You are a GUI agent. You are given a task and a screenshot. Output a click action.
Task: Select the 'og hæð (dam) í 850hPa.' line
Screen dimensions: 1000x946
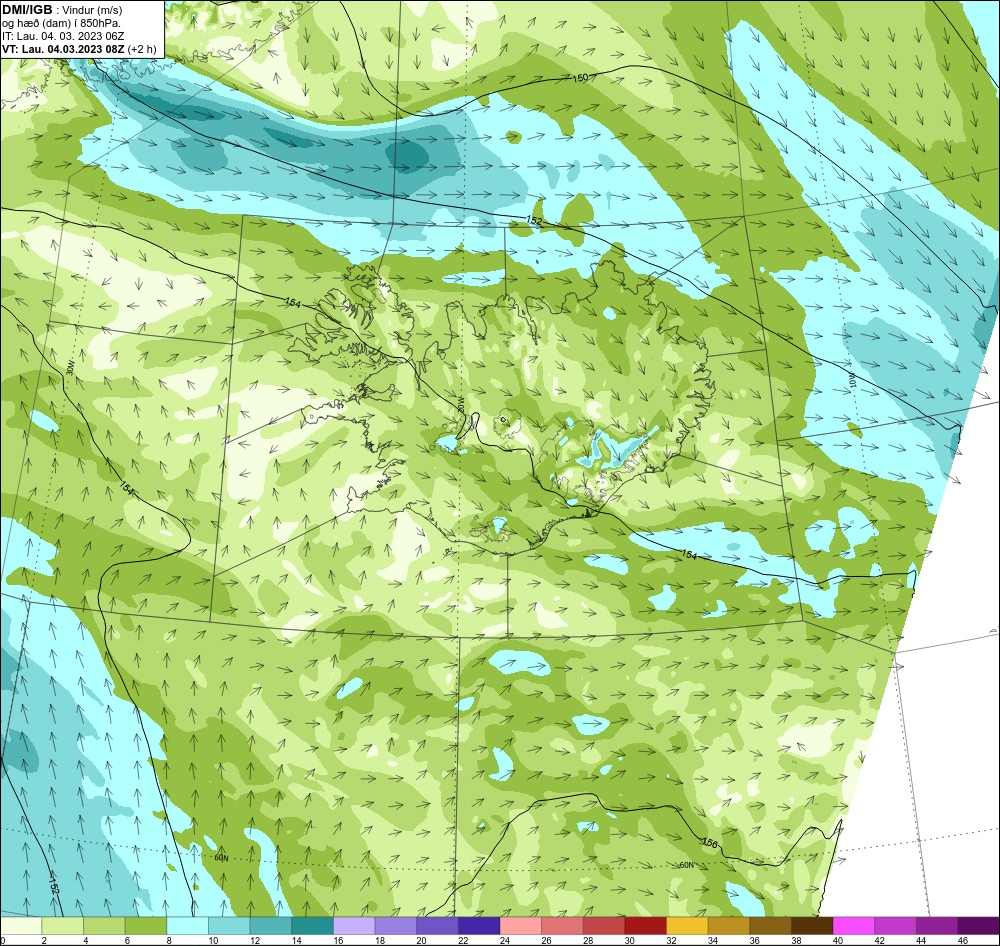(x=61, y=23)
